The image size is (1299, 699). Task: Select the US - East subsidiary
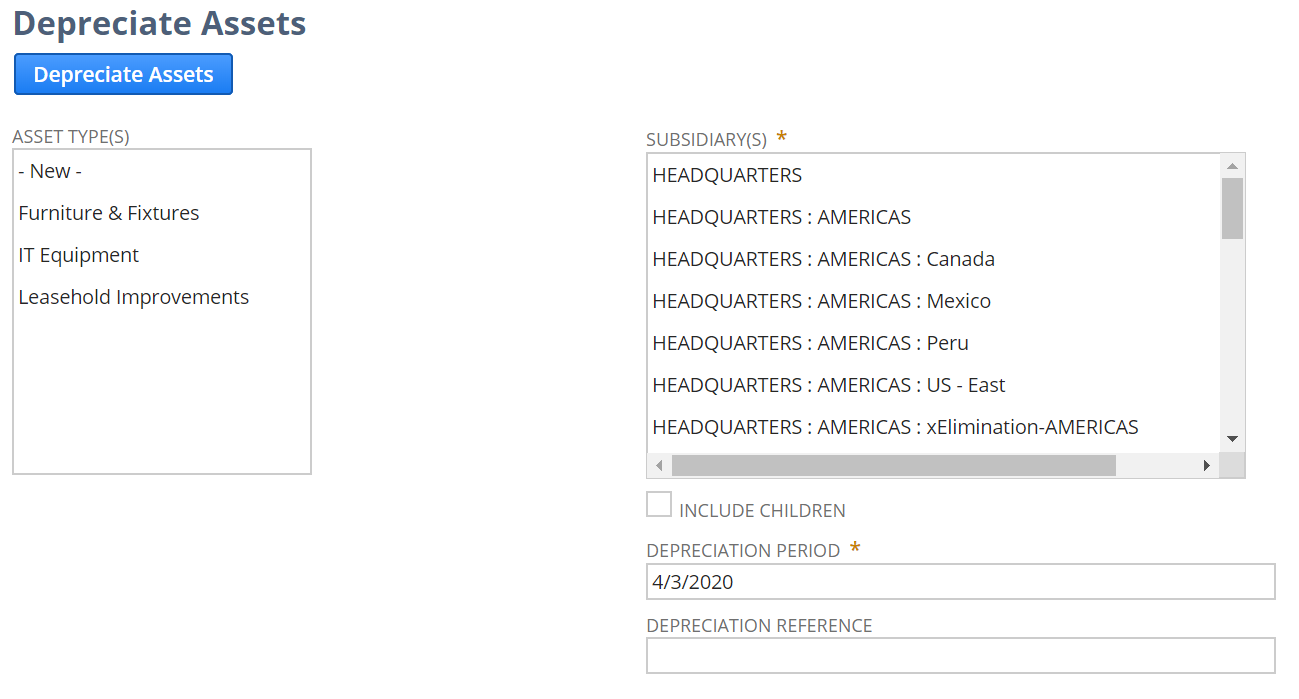tap(934, 385)
